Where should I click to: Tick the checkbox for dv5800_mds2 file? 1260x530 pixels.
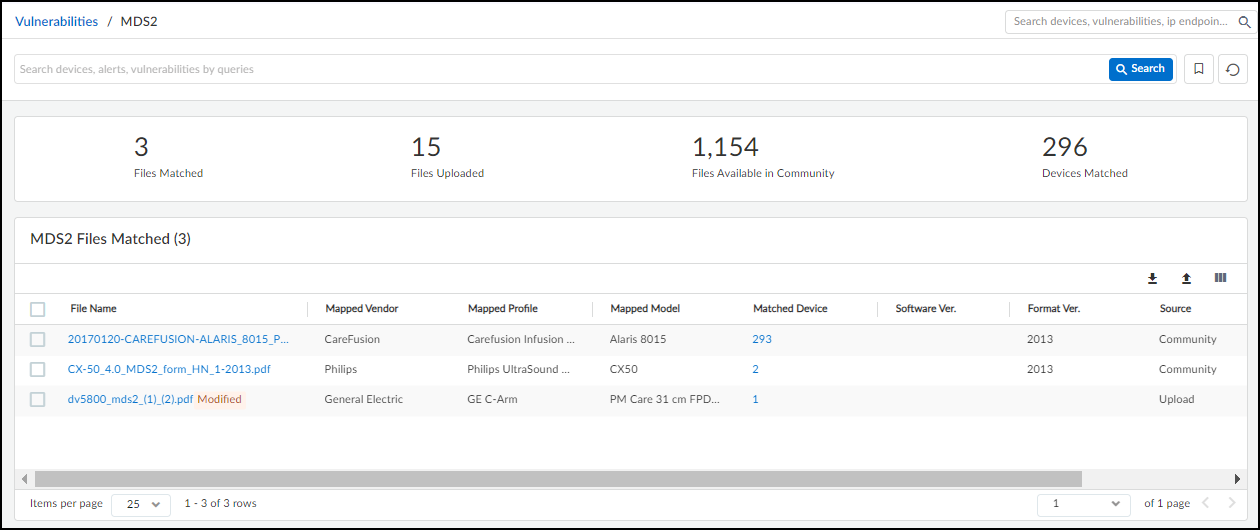point(38,399)
